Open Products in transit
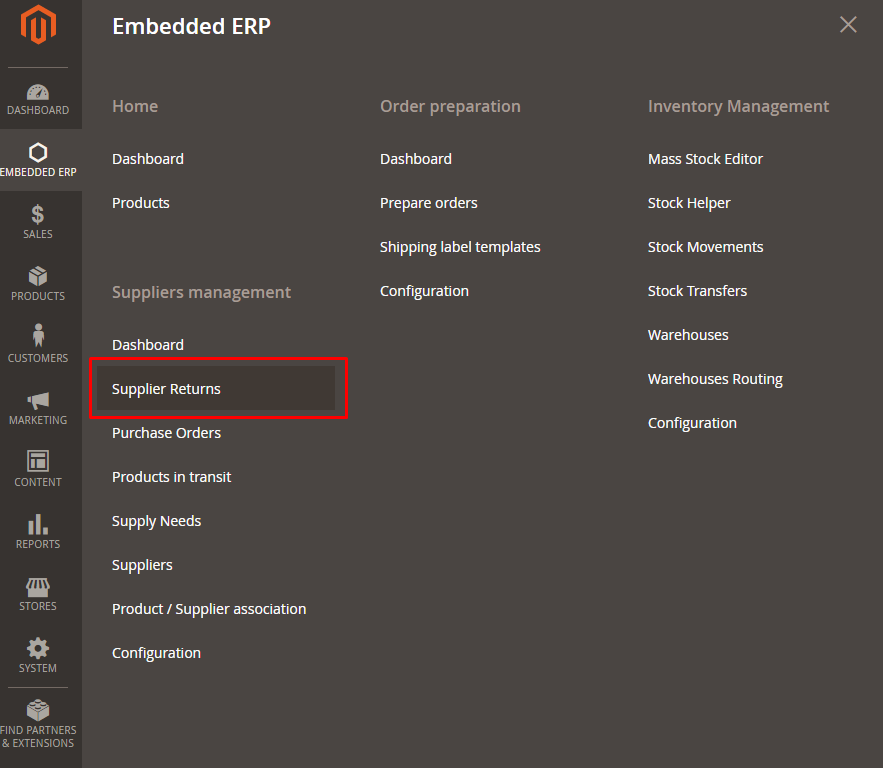The width and height of the screenshot is (883, 768). tap(171, 477)
